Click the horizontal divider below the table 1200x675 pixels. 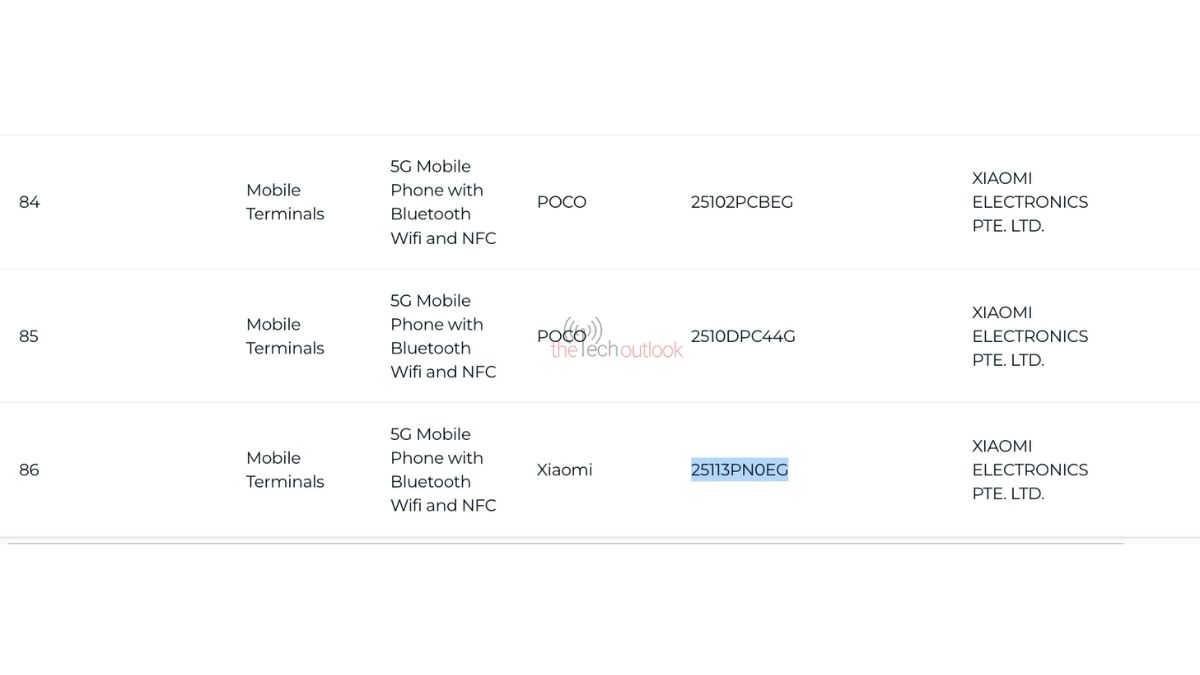[565, 543]
